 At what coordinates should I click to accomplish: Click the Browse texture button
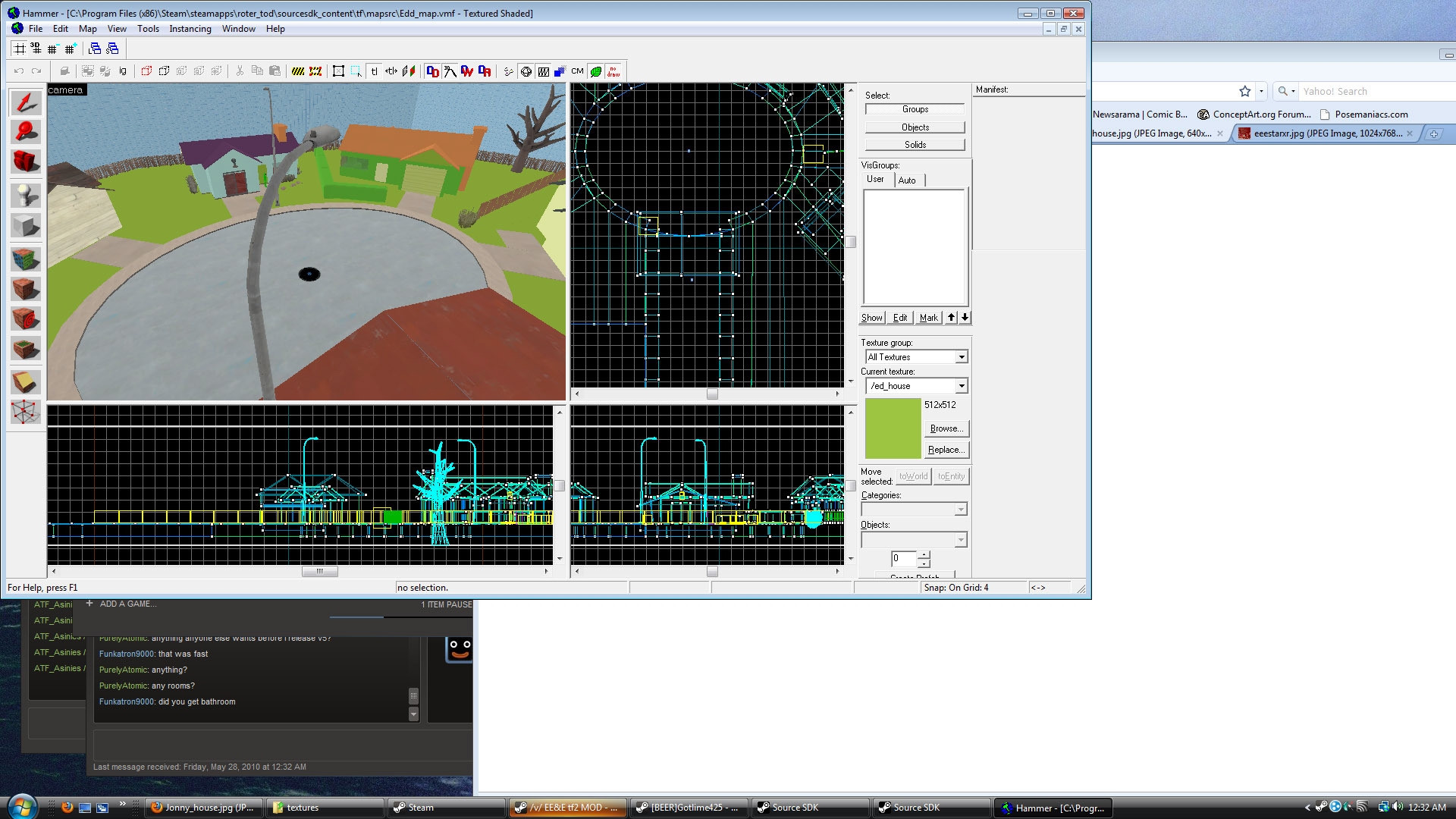point(946,428)
